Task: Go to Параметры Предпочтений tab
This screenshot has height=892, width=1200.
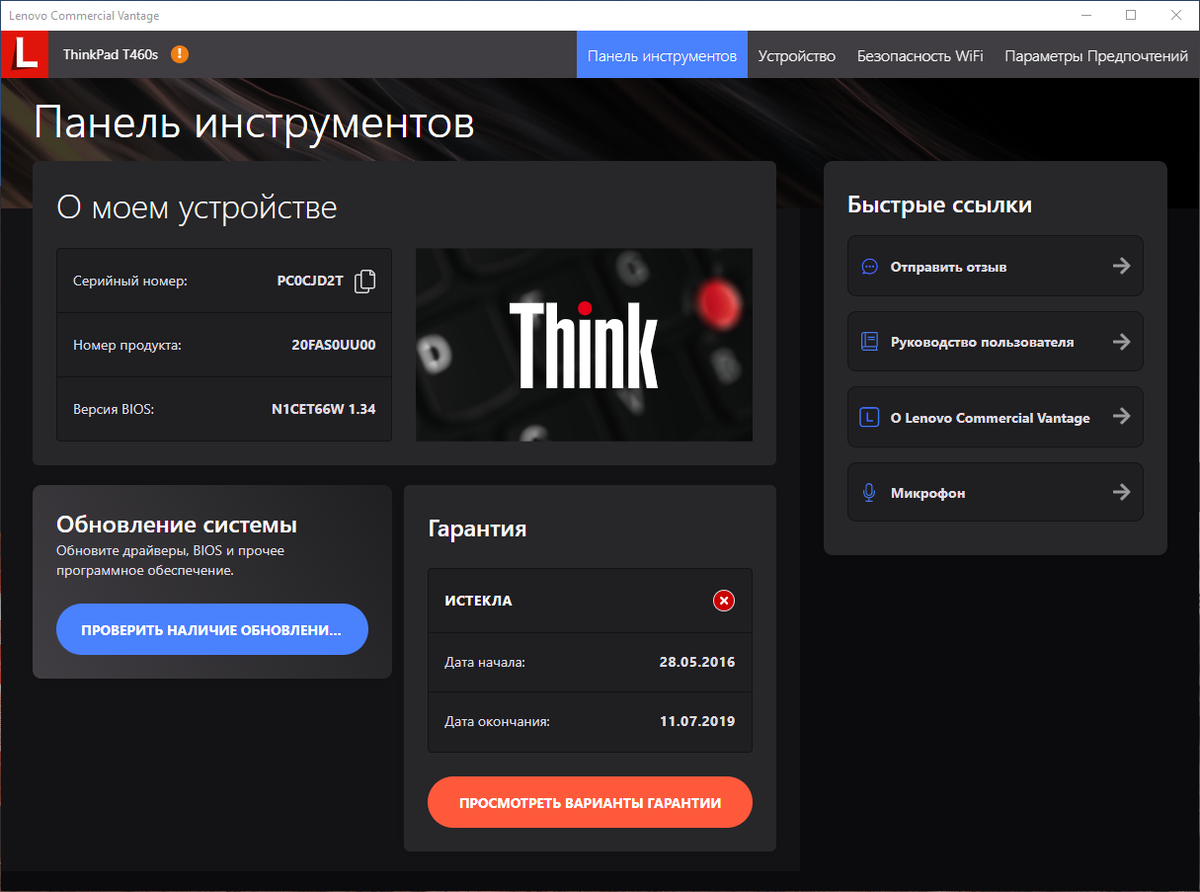Action: pyautogui.click(x=1096, y=55)
